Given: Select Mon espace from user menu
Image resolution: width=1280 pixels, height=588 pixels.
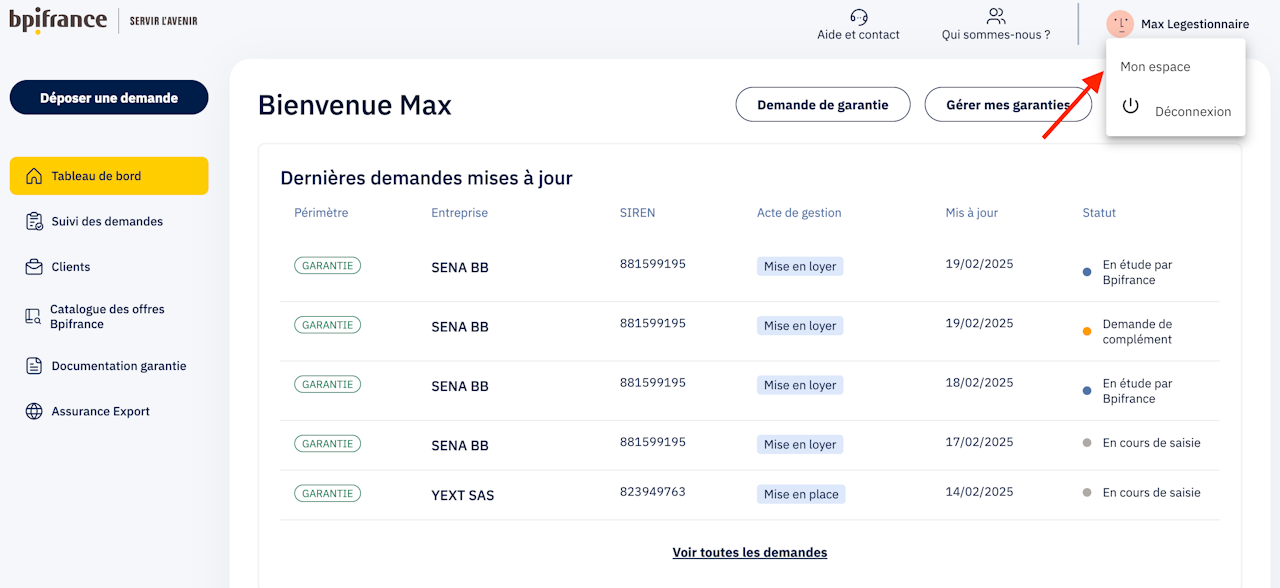Looking at the screenshot, I should tap(1155, 67).
